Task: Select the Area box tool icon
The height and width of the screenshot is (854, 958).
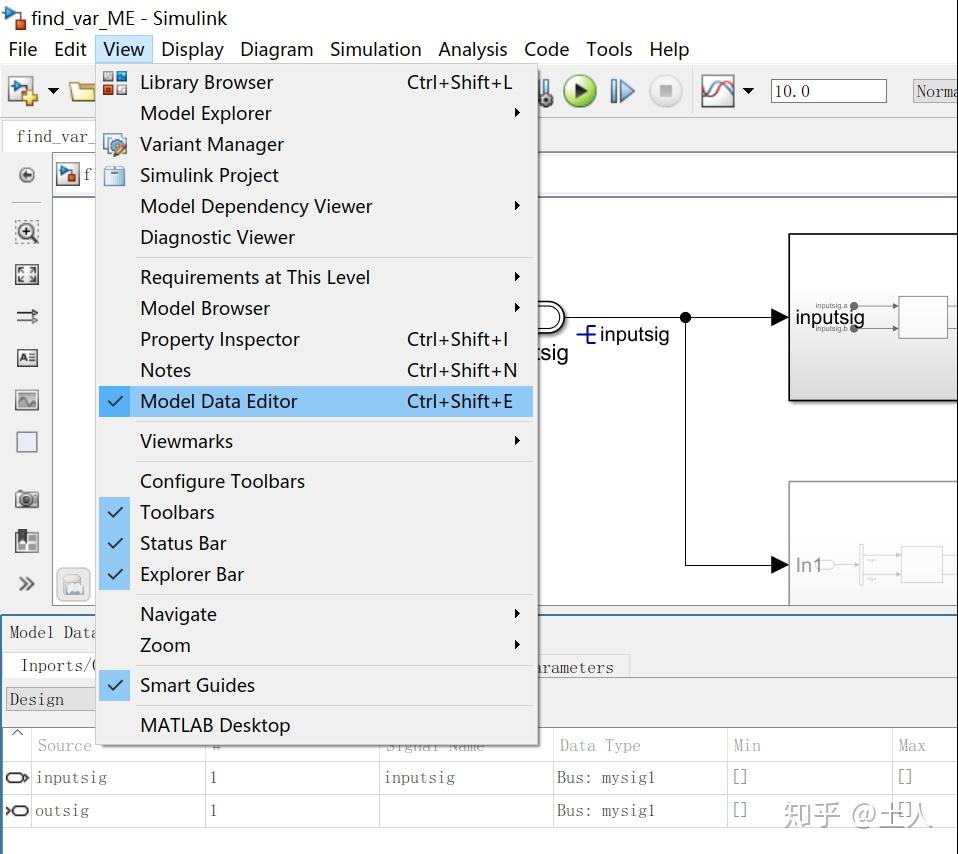Action: click(27, 442)
